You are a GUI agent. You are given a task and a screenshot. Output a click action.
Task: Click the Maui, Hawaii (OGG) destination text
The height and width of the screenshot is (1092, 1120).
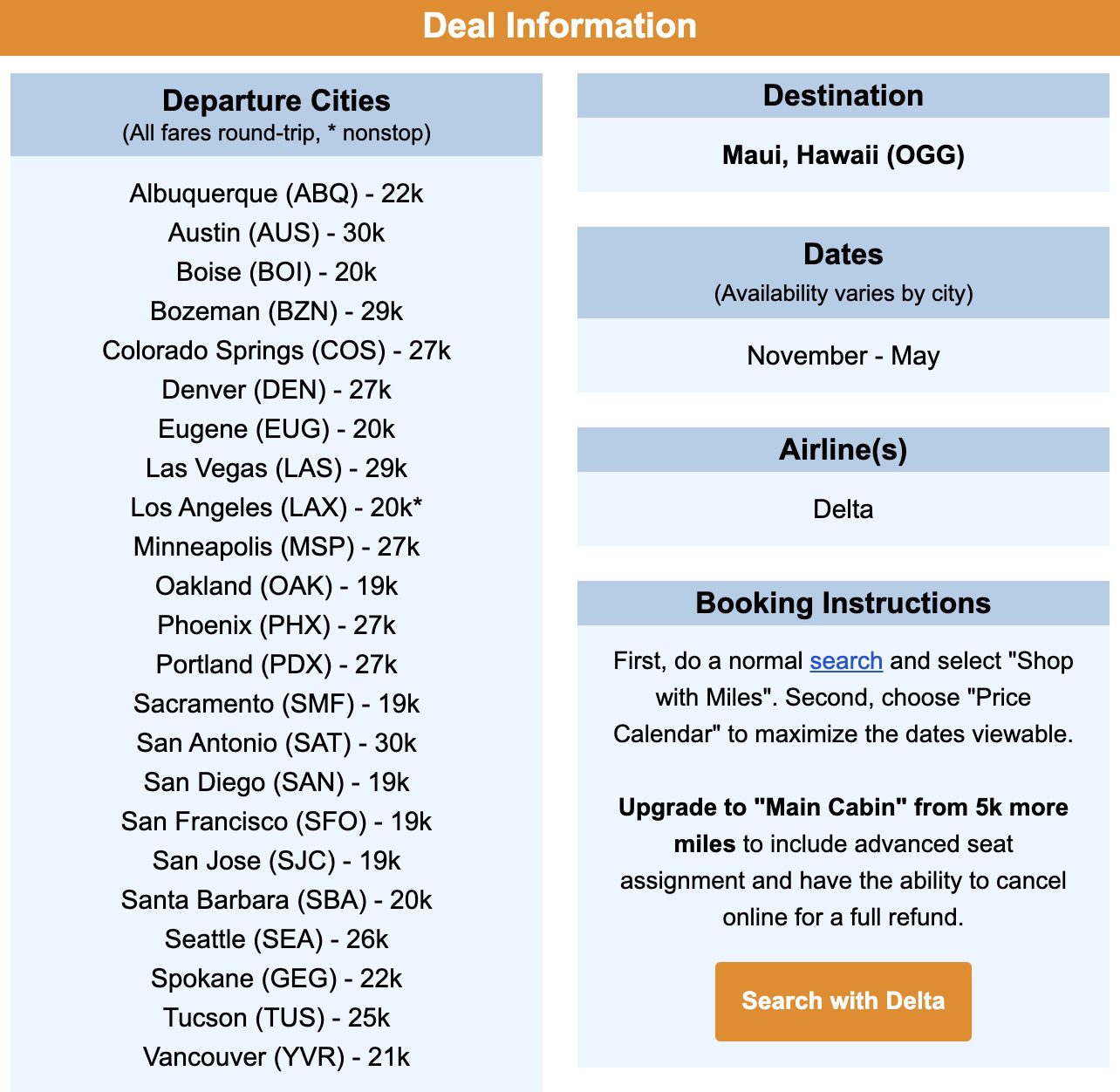(x=842, y=157)
